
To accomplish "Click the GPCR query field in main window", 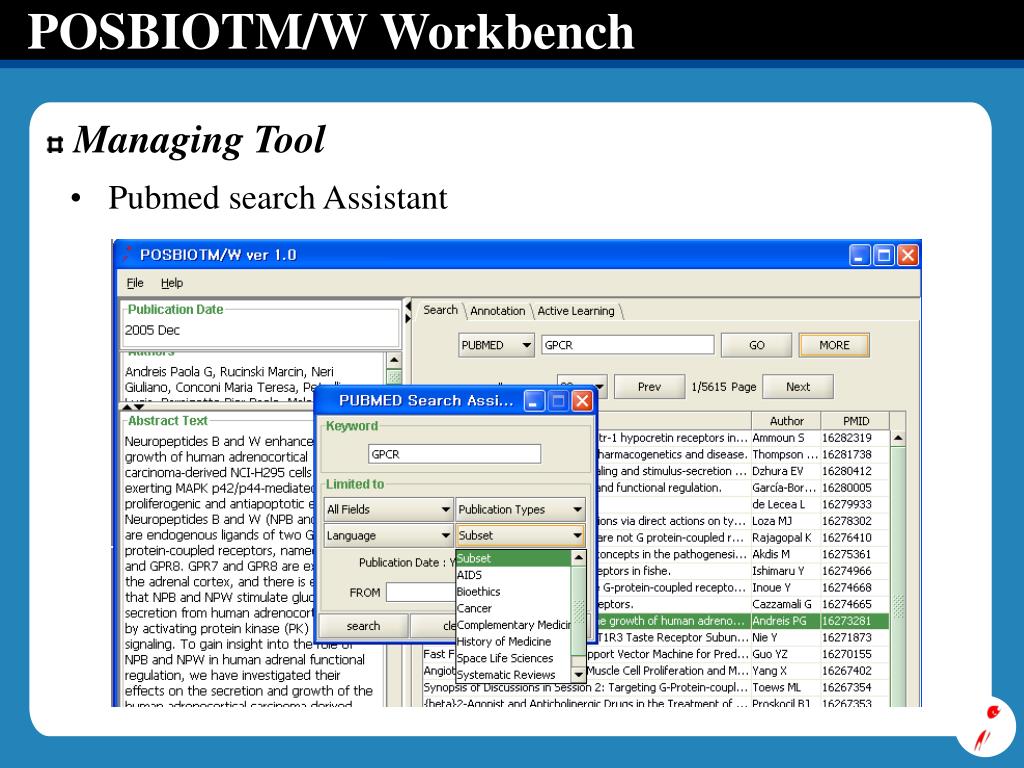I will [x=628, y=345].
